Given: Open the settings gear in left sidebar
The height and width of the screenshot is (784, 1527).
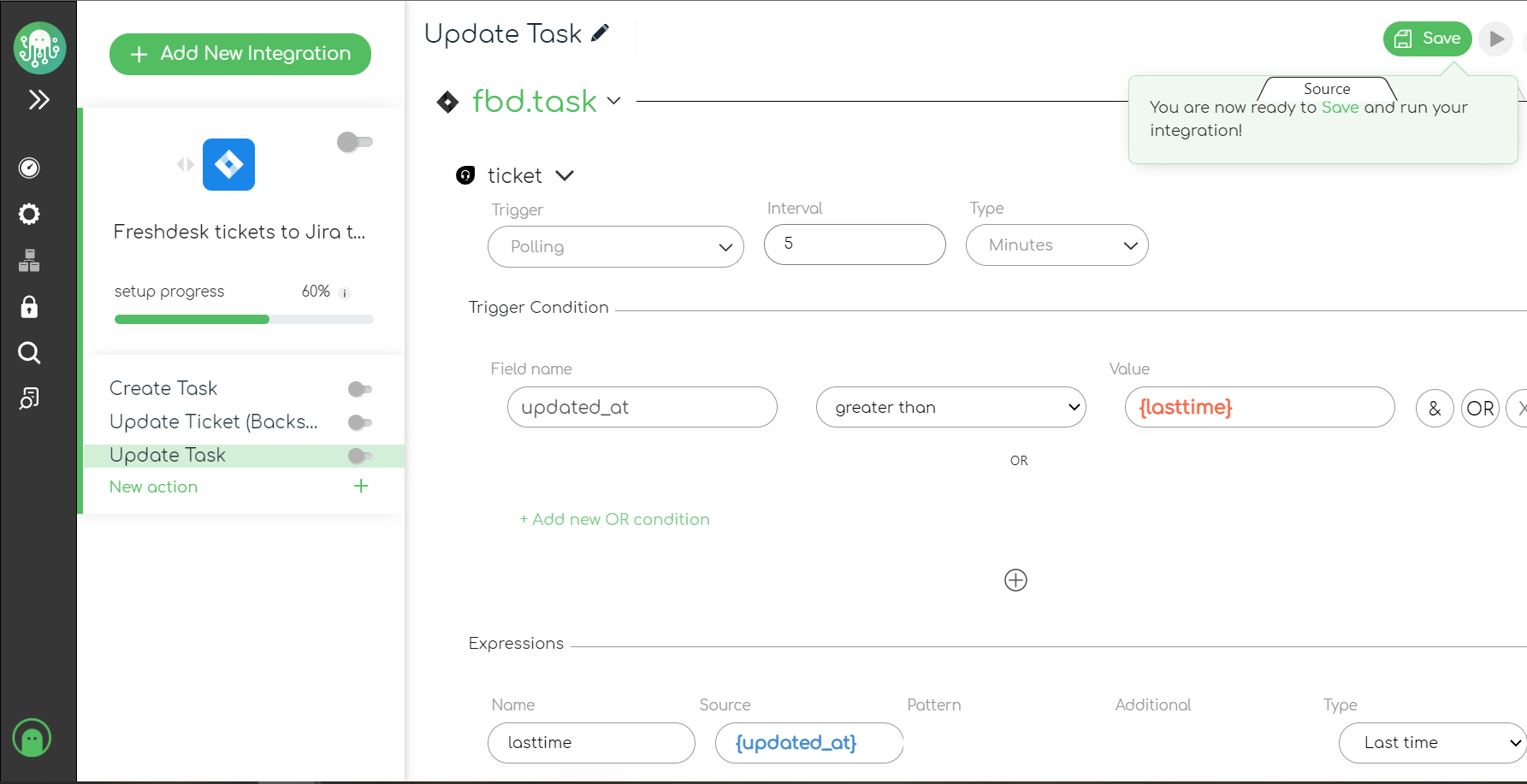Looking at the screenshot, I should (x=29, y=214).
